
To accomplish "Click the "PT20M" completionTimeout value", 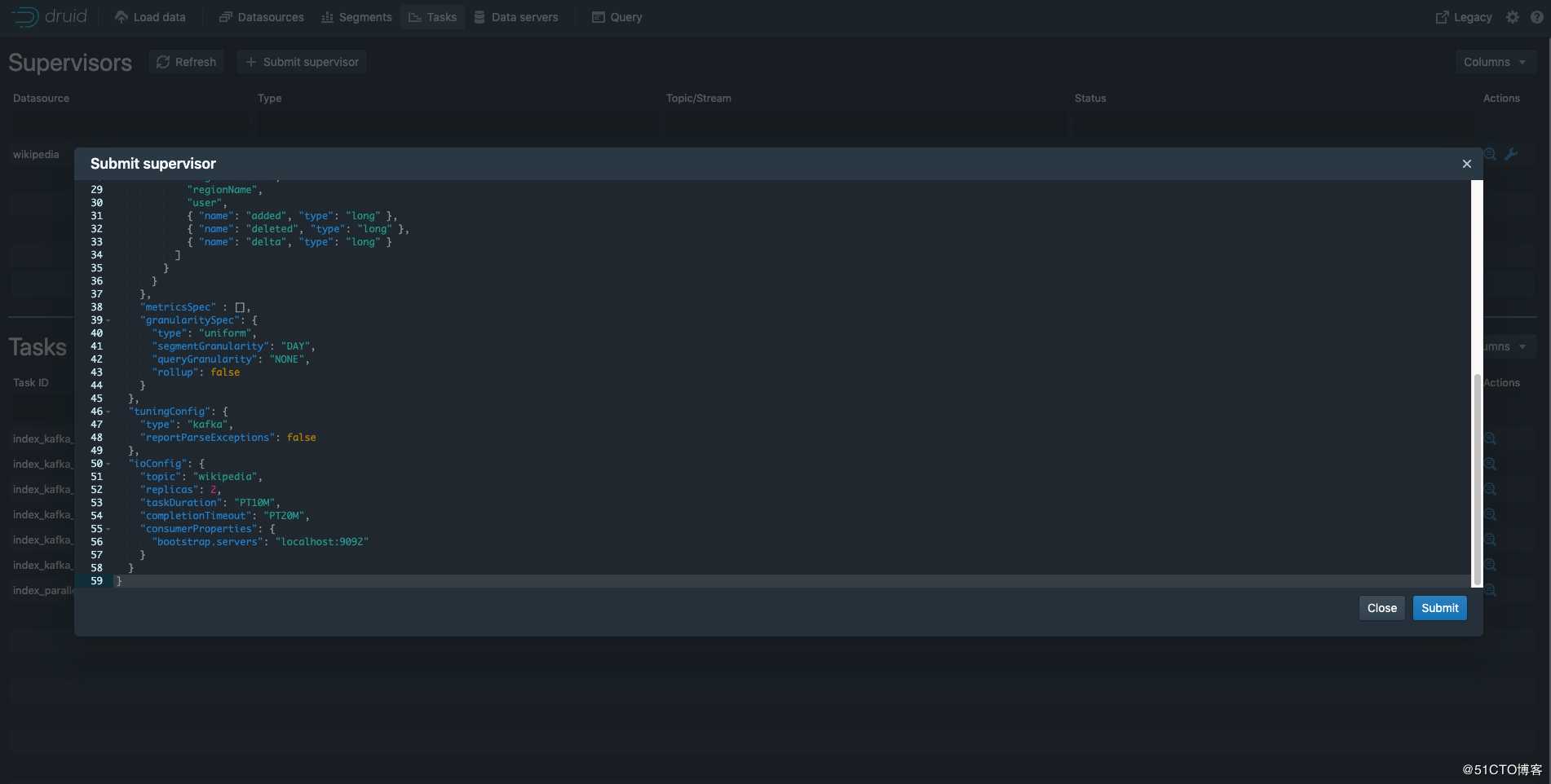I will point(284,516).
